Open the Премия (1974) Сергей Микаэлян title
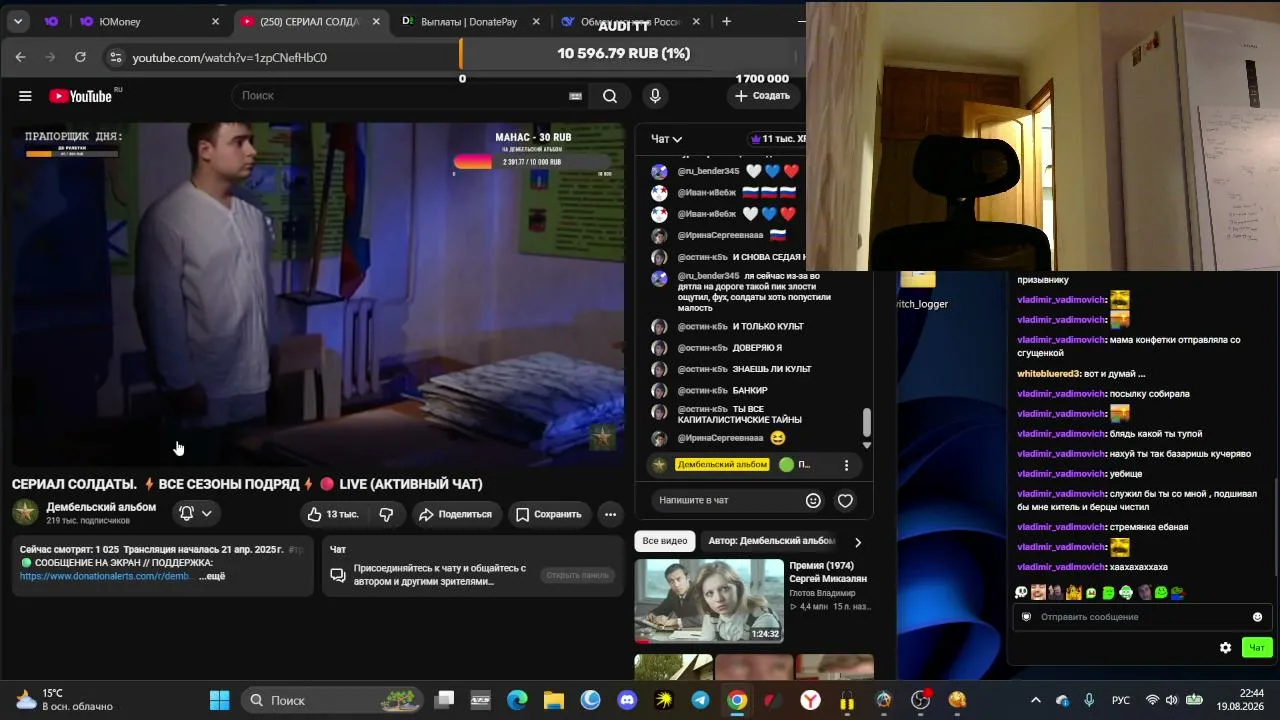1280x720 pixels. [828, 572]
